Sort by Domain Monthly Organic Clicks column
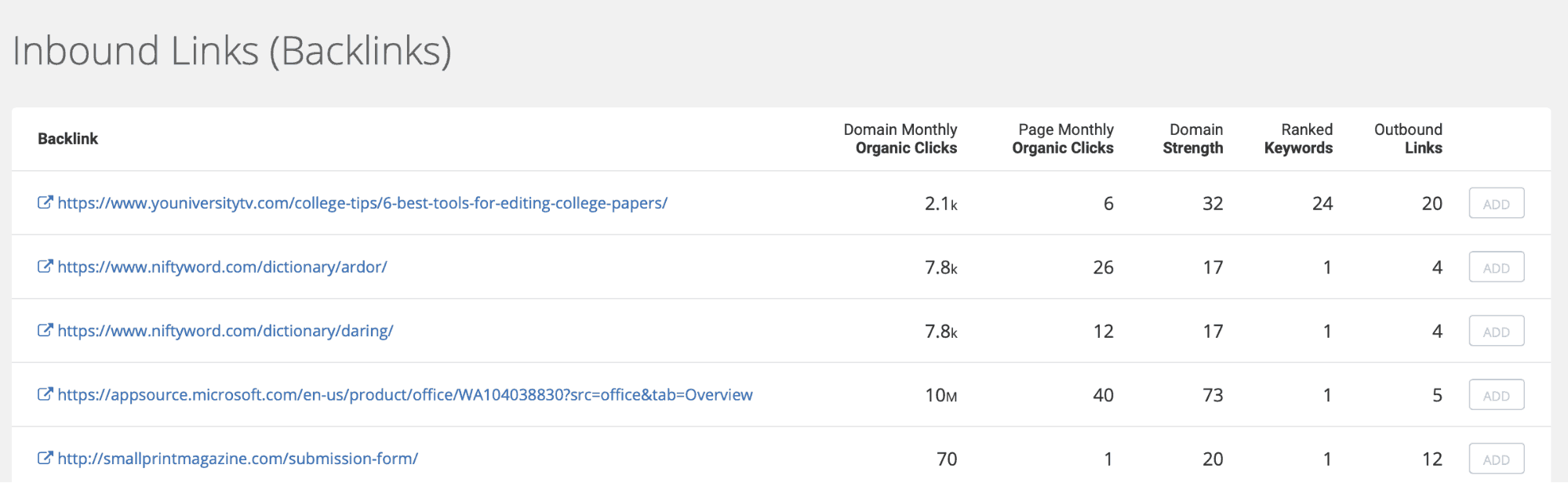 [x=900, y=139]
